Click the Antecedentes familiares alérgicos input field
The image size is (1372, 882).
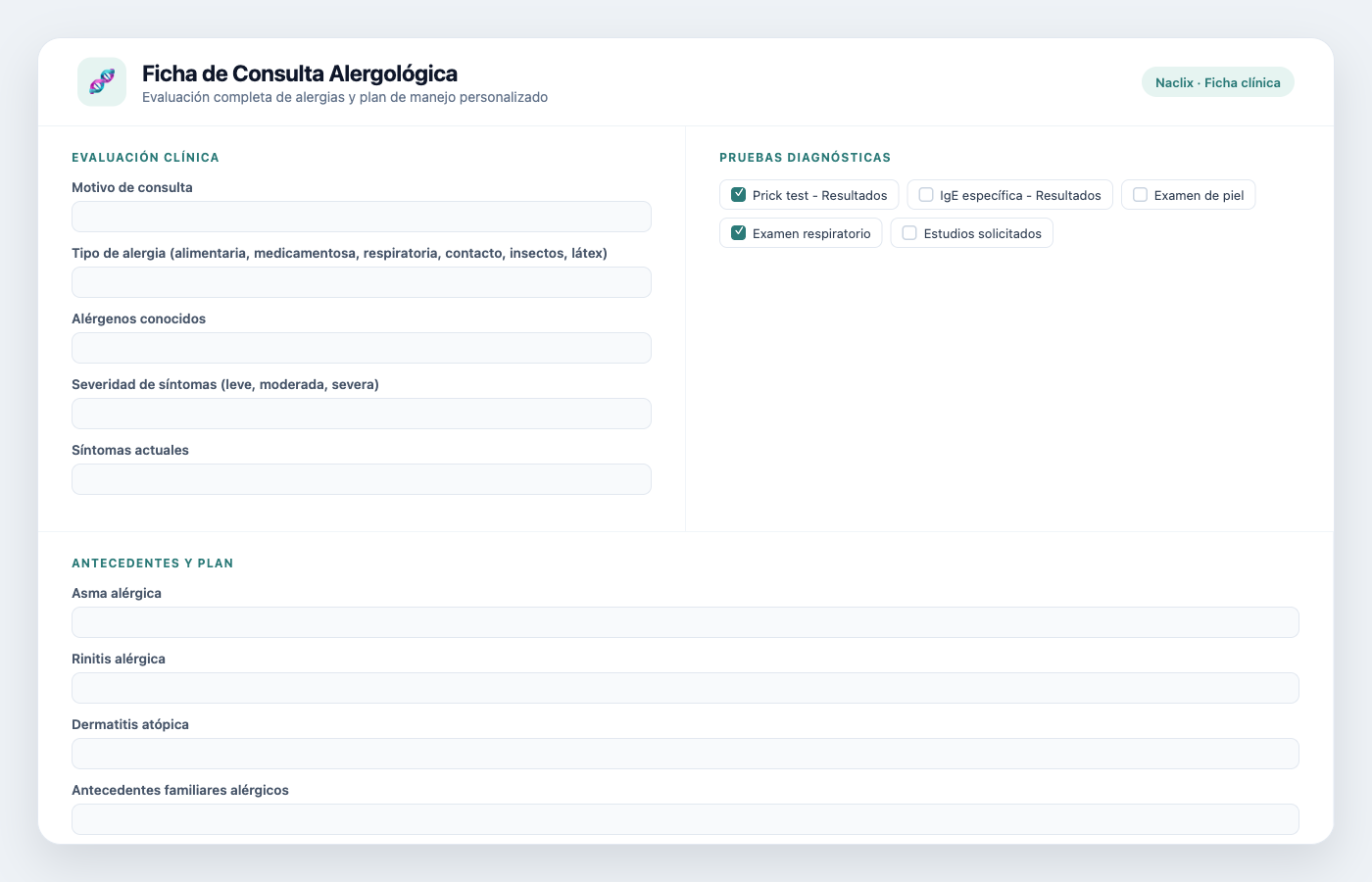click(x=685, y=819)
